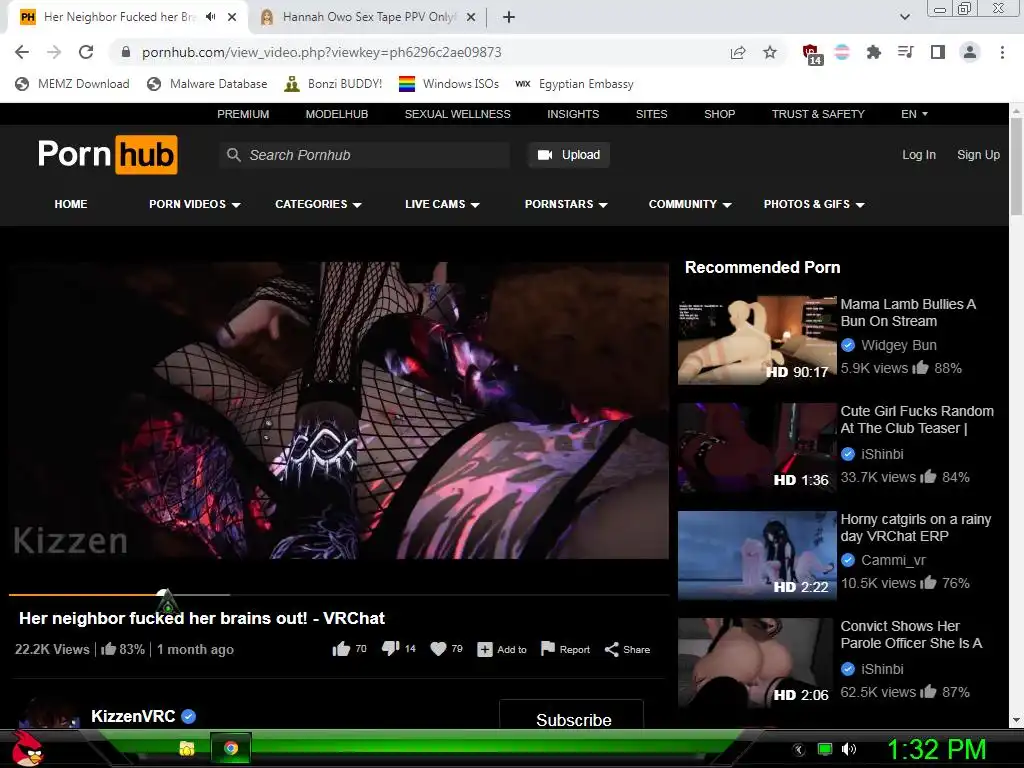This screenshot has height=768, width=1024.
Task: Click the 1:32 PM taskbar clock
Action: click(937, 749)
